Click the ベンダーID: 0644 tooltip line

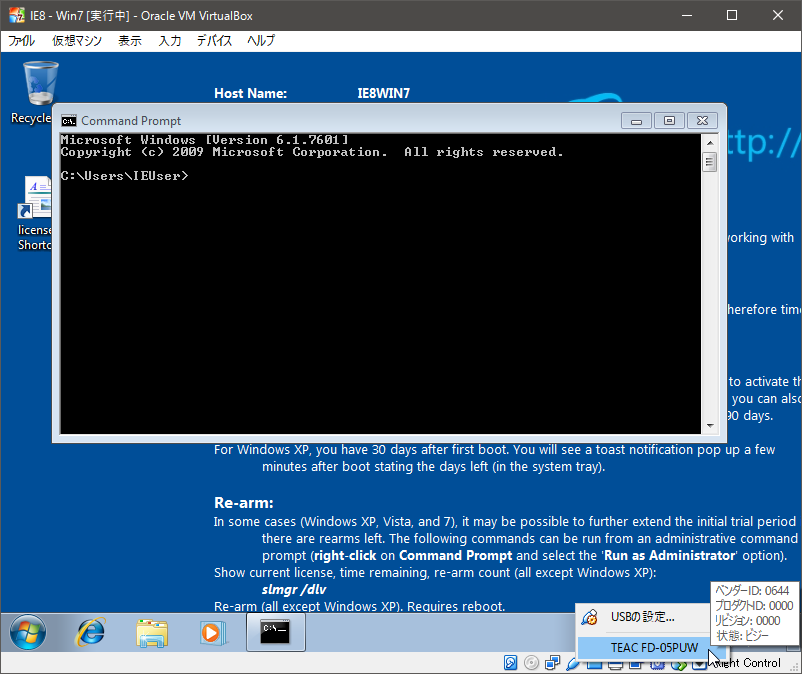coord(752,591)
